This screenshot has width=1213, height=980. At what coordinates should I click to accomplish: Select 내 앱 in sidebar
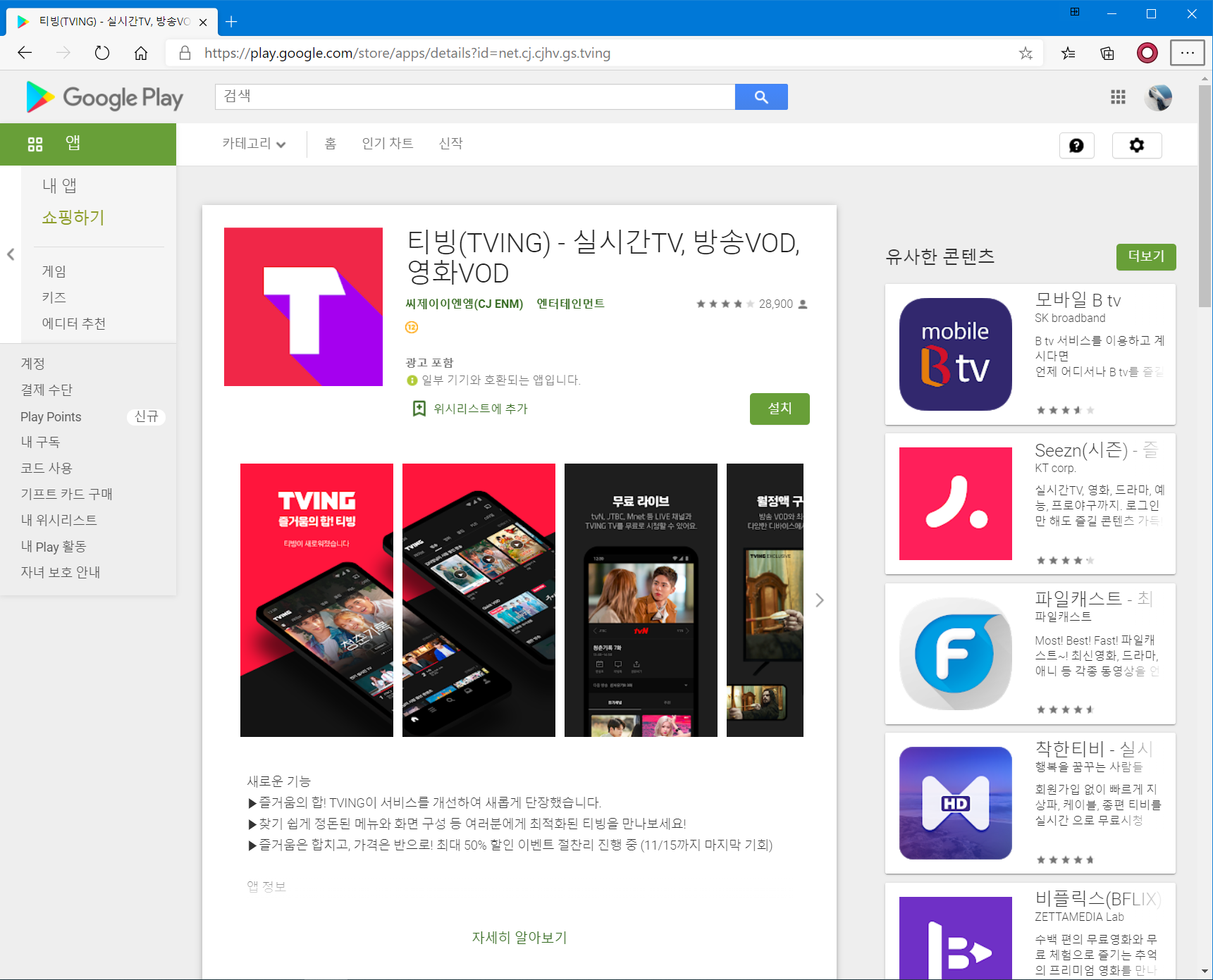[59, 185]
